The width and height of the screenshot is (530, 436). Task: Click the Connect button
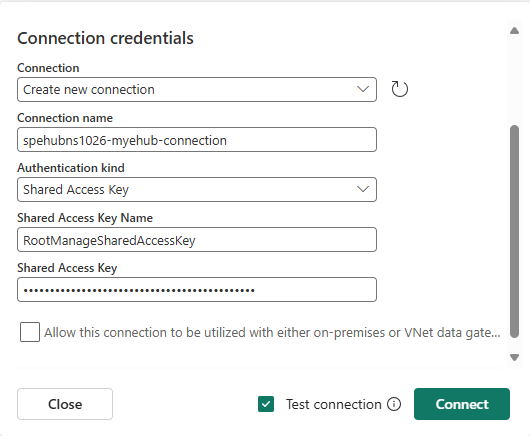pyautogui.click(x=462, y=404)
